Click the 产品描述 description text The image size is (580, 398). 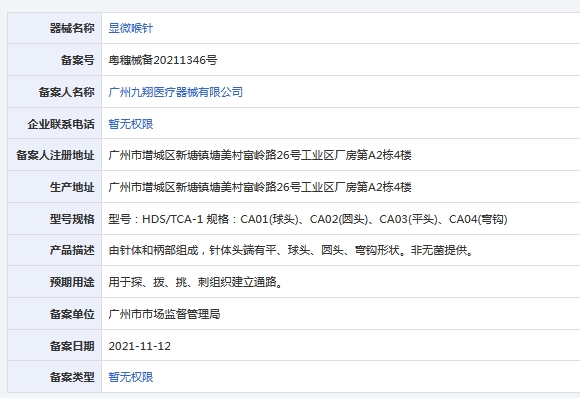291,250
